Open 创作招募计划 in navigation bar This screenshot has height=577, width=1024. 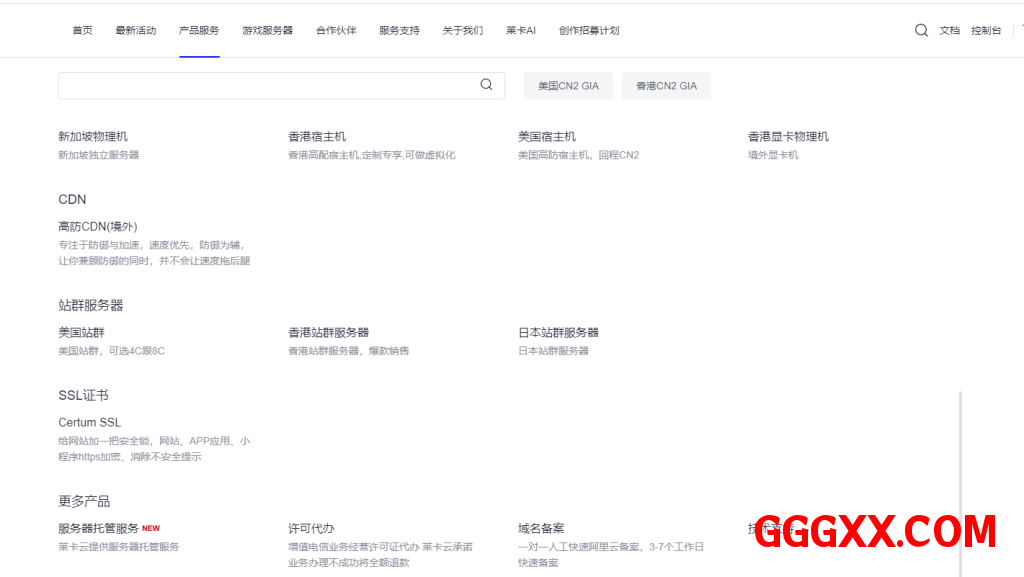(x=588, y=30)
